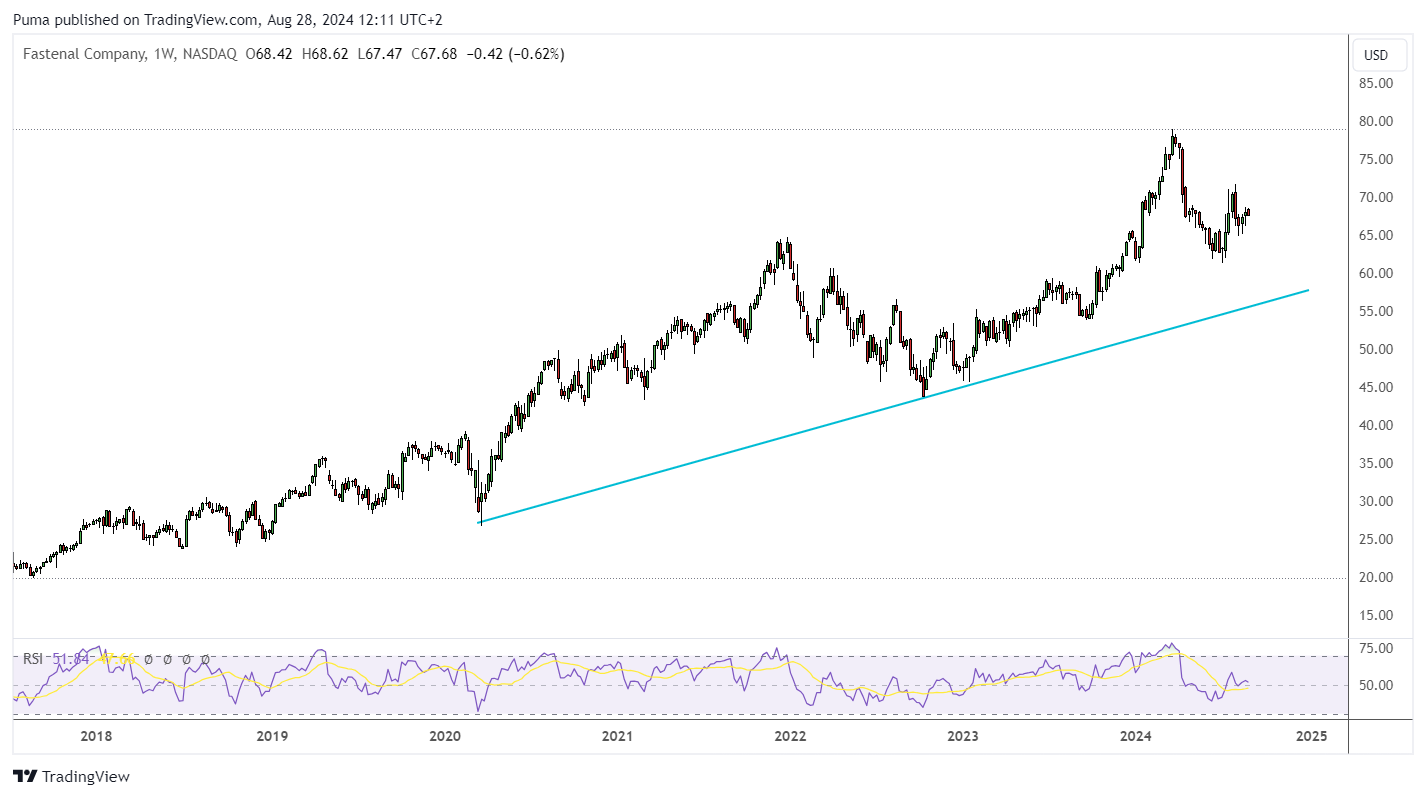Click the lower dotted horizontal line near 20

click(x=680, y=578)
